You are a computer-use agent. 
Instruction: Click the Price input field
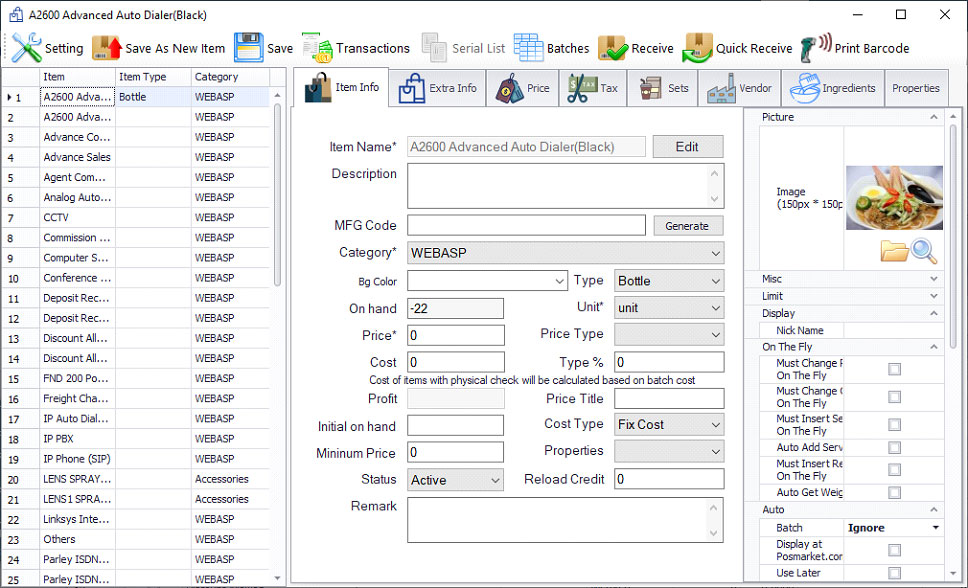tap(456, 335)
